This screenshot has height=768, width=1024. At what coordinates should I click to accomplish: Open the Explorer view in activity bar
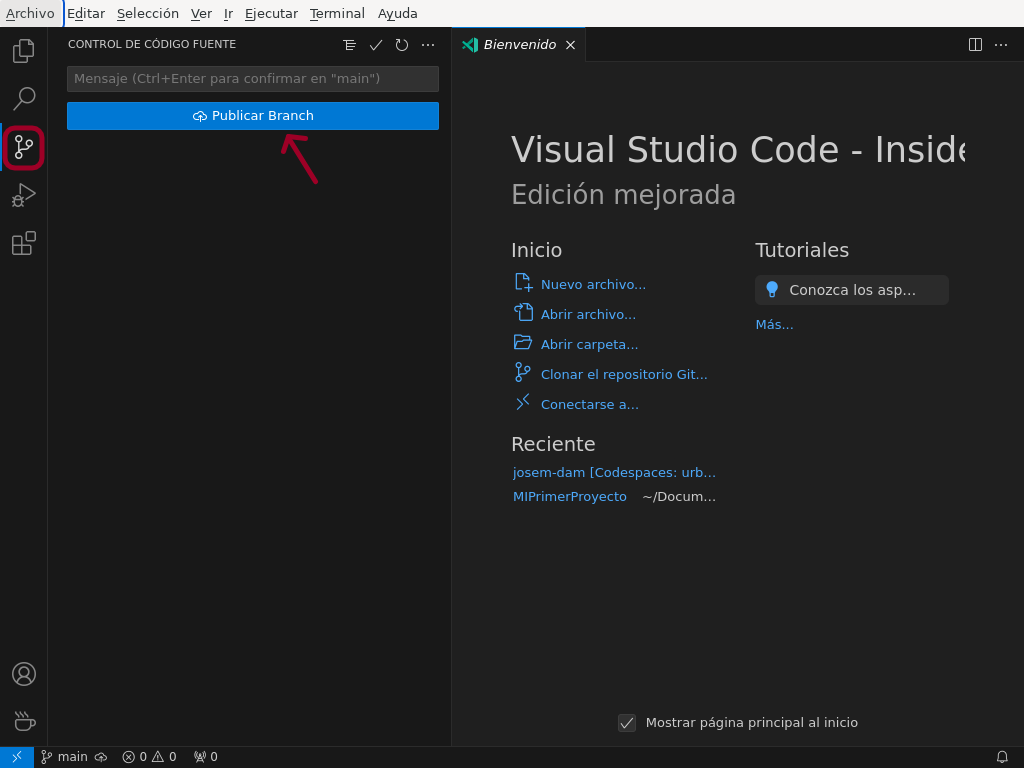[x=24, y=51]
